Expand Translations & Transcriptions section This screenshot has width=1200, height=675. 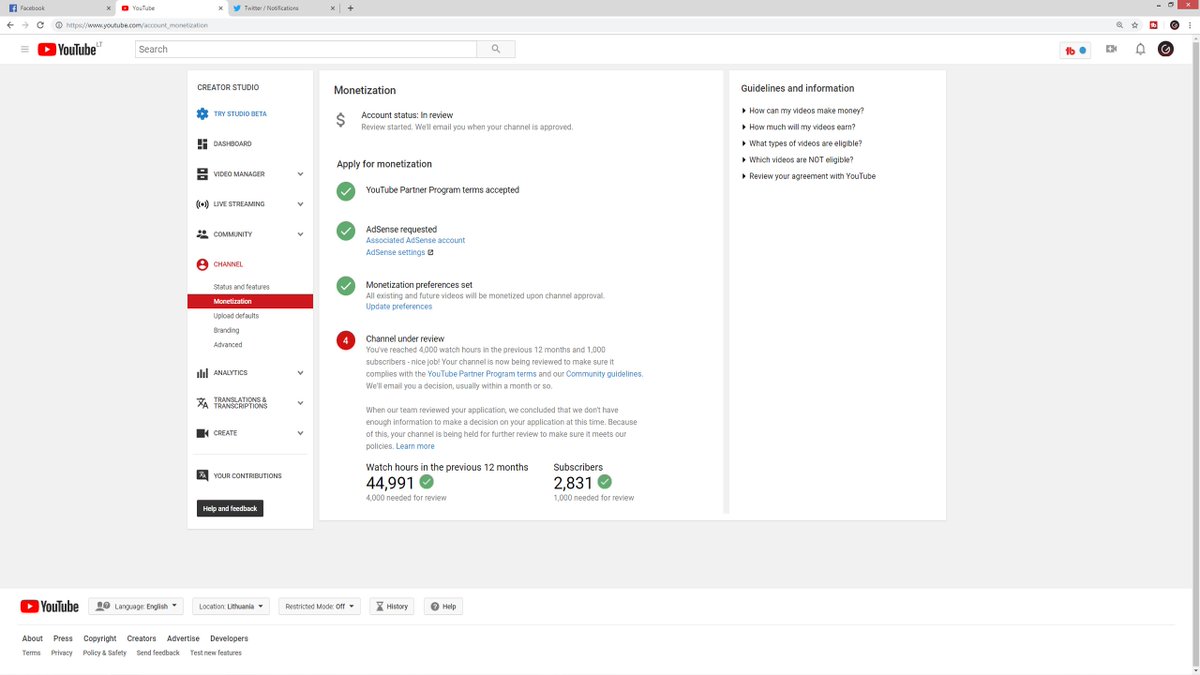pos(300,403)
